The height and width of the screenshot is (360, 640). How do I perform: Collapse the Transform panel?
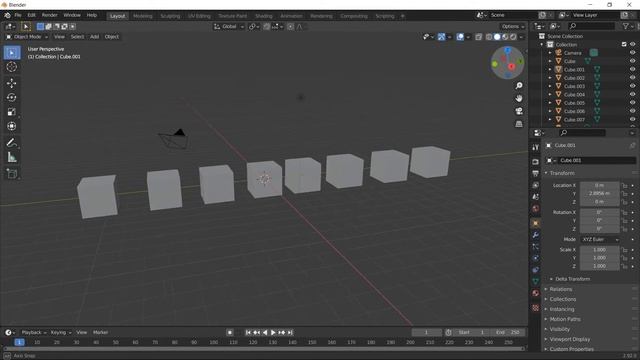click(x=562, y=173)
